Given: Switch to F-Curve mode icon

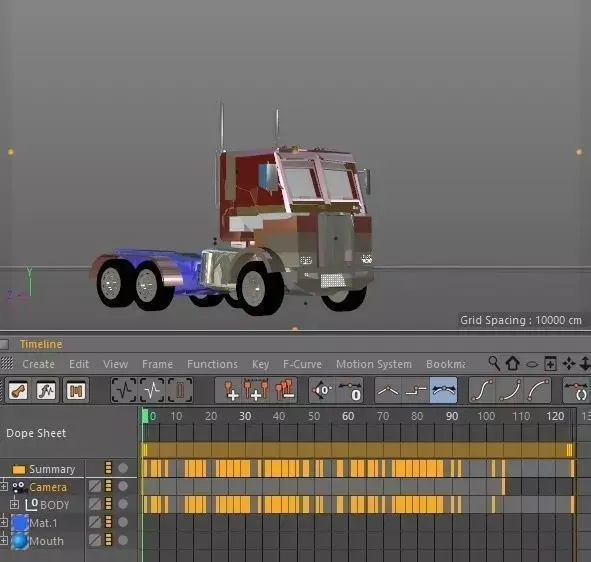Looking at the screenshot, I should pyautogui.click(x=47, y=390).
